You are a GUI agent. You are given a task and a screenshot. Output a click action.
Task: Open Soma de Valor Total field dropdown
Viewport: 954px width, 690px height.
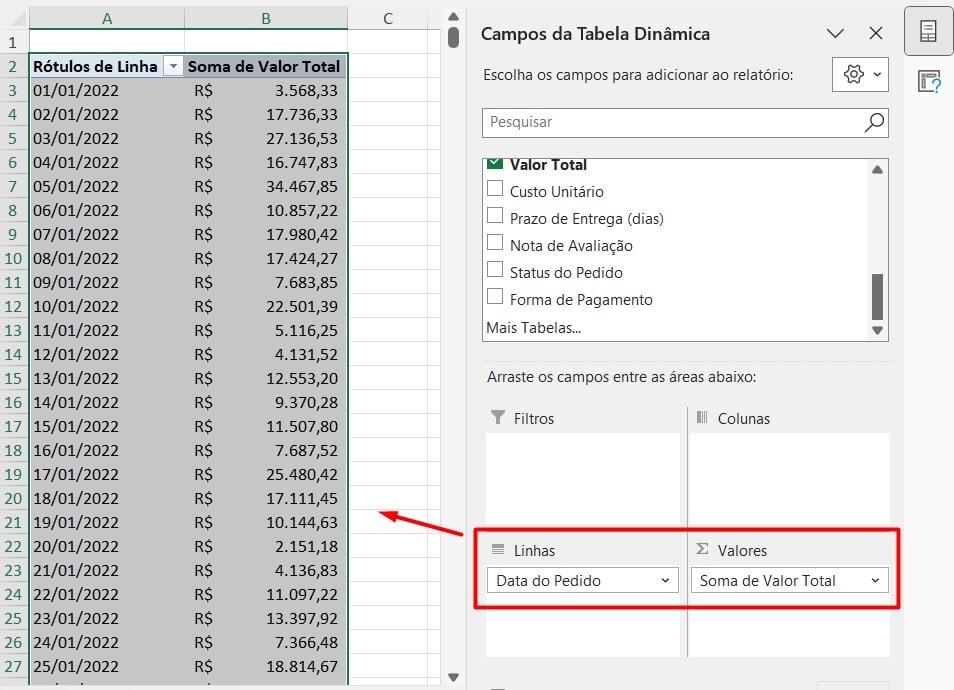875,581
